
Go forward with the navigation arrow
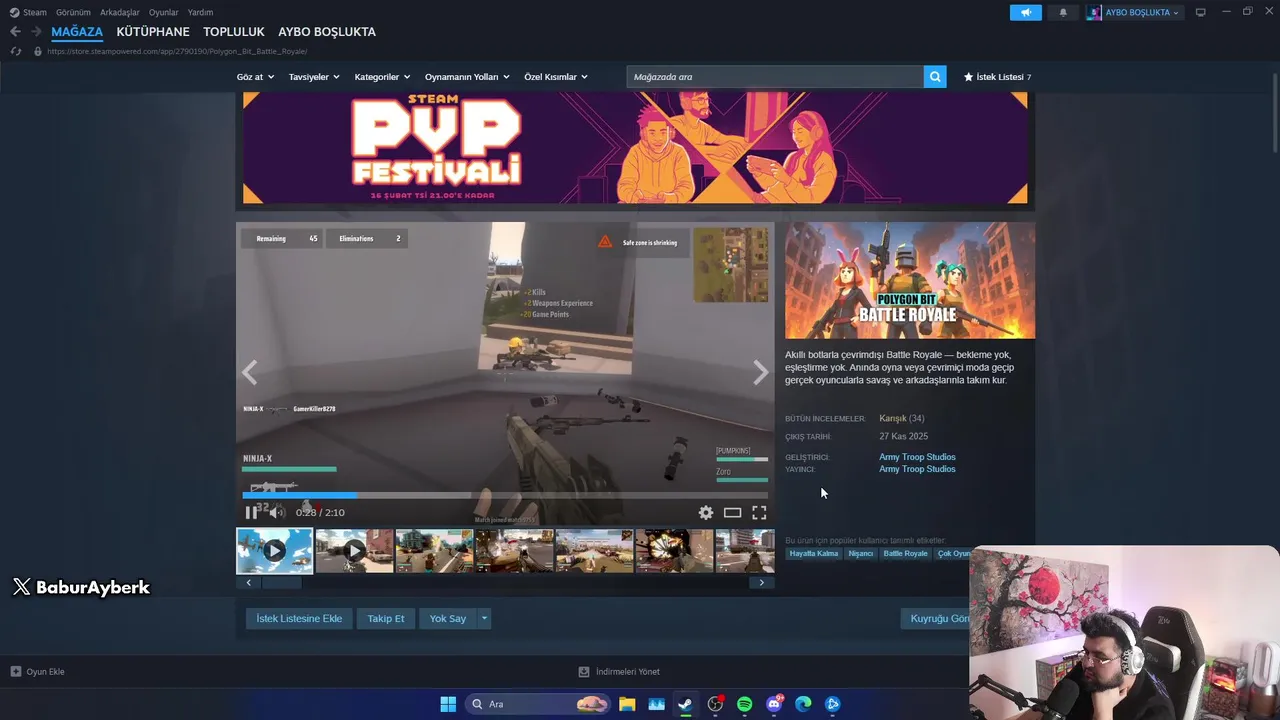tap(36, 32)
